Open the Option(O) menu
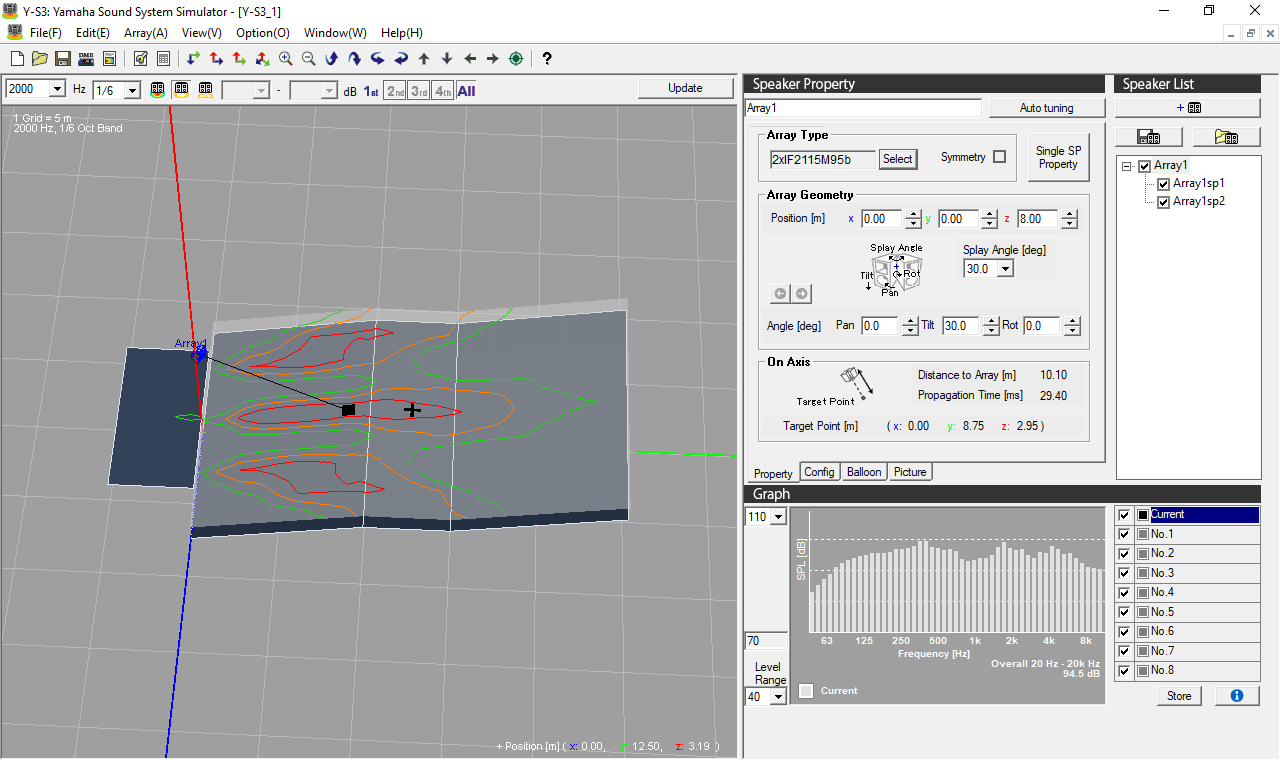Image resolution: width=1280 pixels, height=760 pixels. [x=263, y=33]
